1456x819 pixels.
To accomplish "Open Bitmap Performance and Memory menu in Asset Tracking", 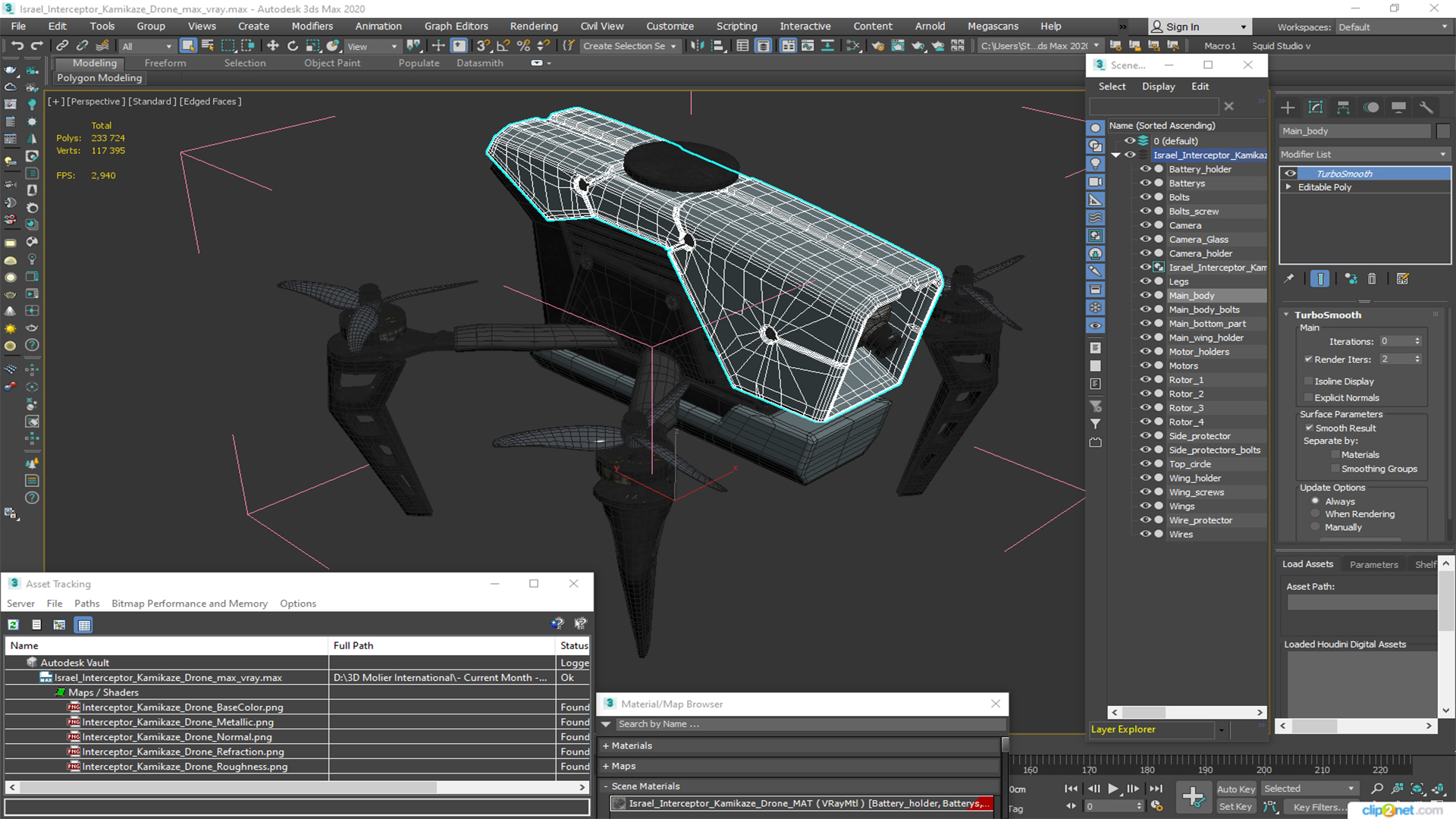I will coord(189,604).
